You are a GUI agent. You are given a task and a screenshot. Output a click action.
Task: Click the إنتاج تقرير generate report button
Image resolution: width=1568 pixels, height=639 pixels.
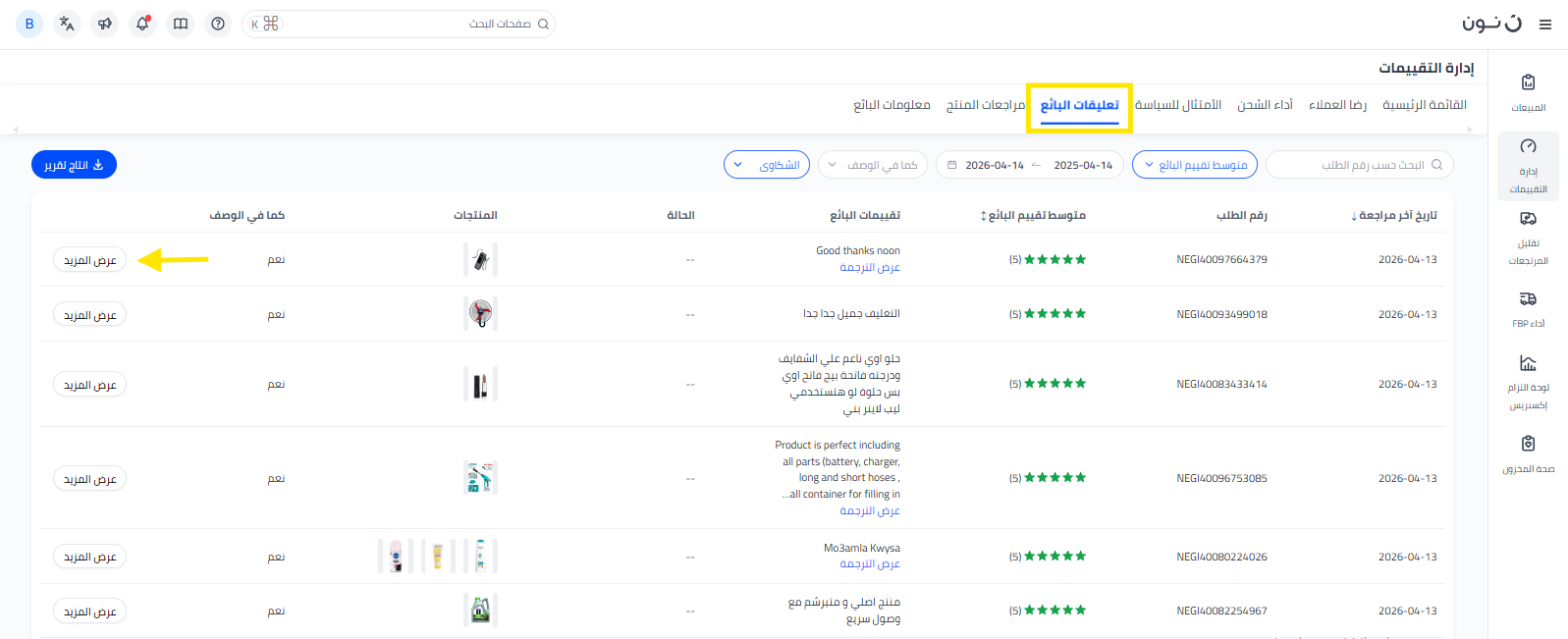74,165
